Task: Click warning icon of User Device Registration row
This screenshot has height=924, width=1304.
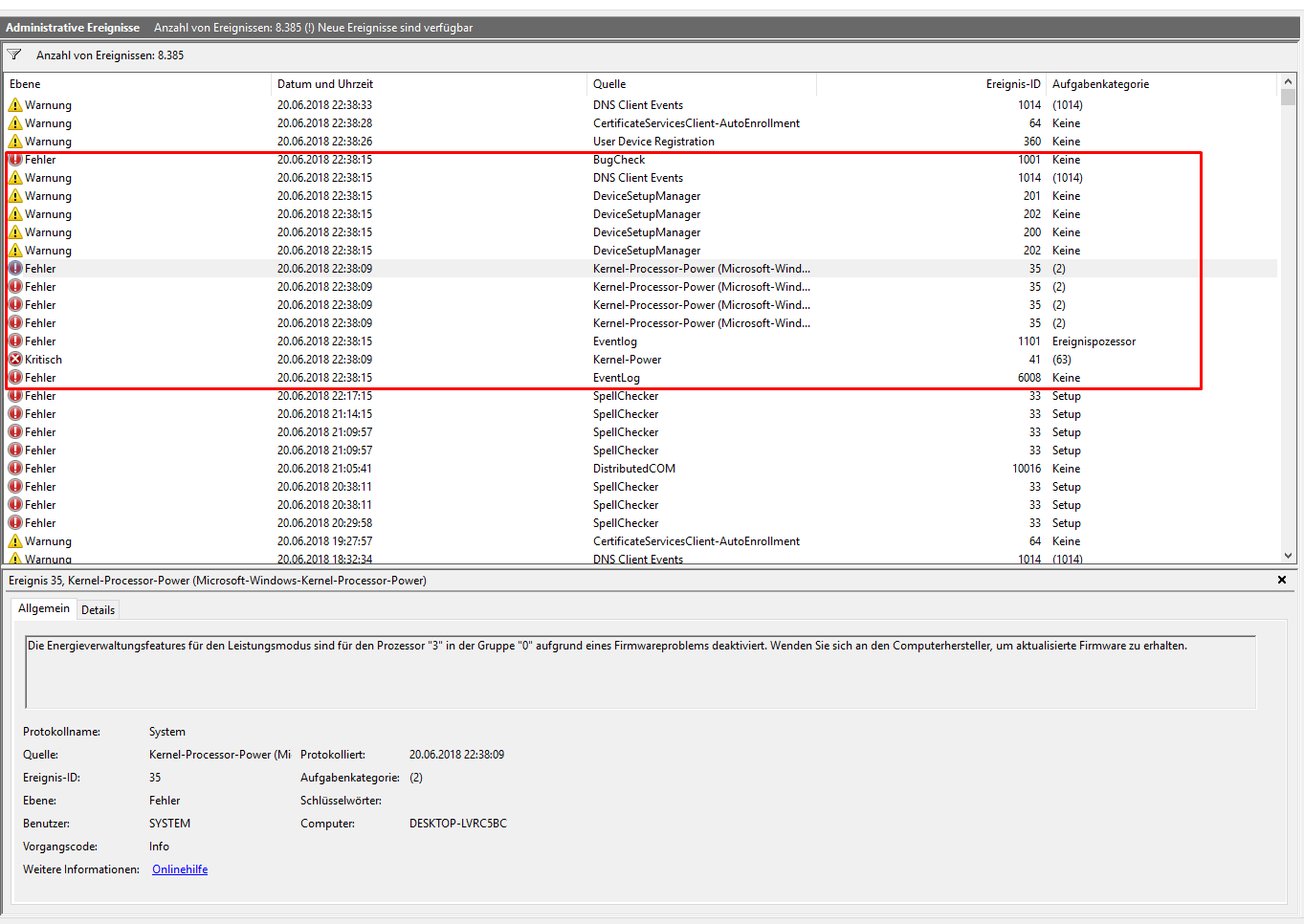Action: click(15, 142)
